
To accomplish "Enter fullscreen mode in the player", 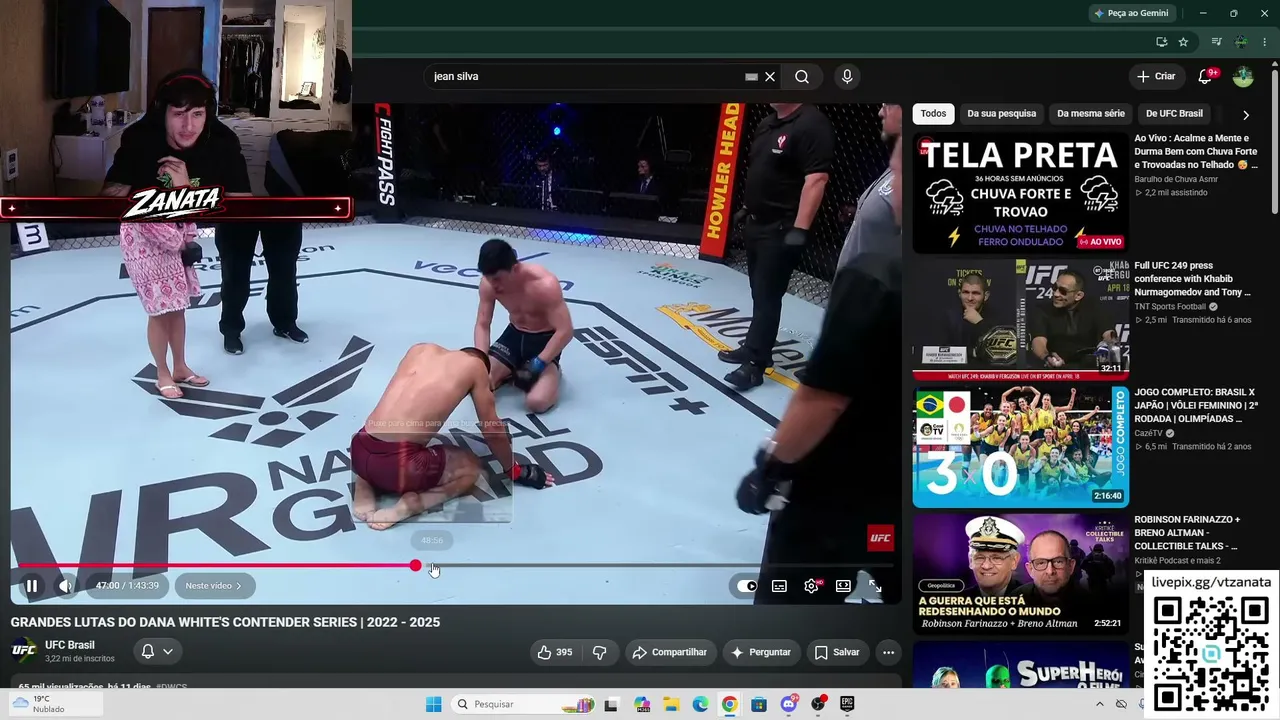I will pyautogui.click(x=875, y=586).
